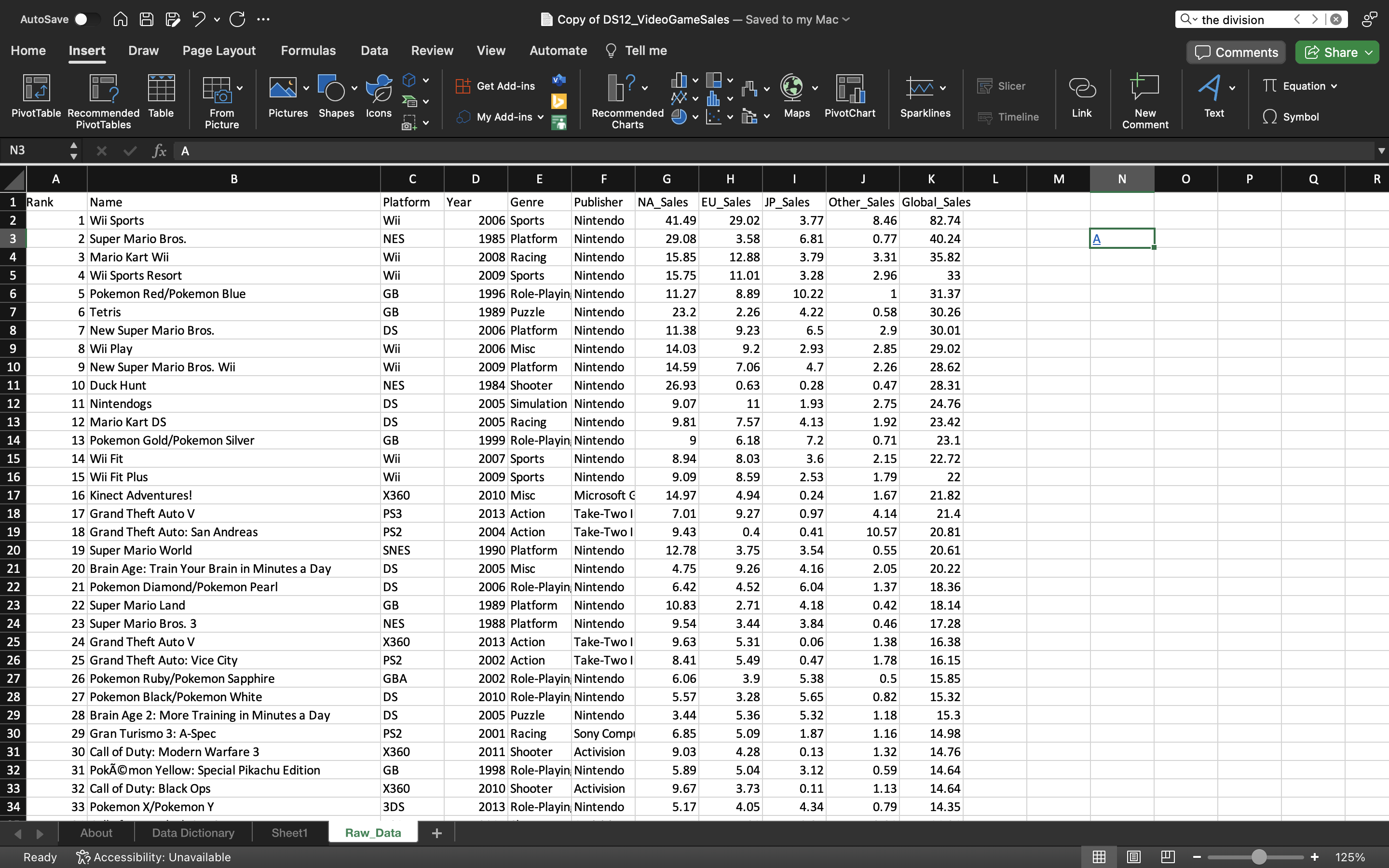Open Recommended PivotTables tool
This screenshot has width=1389, height=868.
[x=103, y=99]
